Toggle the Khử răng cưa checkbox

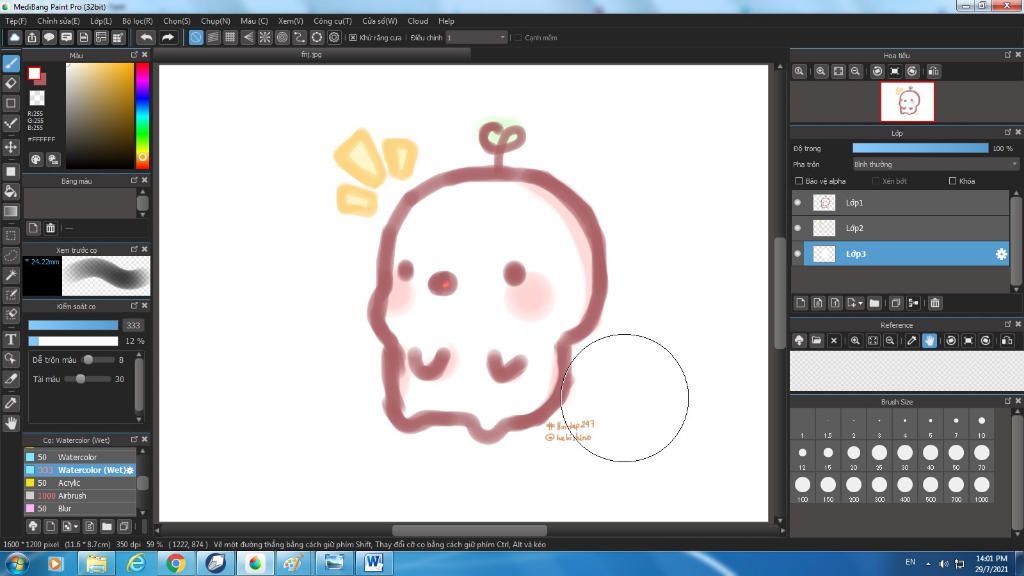[x=353, y=38]
